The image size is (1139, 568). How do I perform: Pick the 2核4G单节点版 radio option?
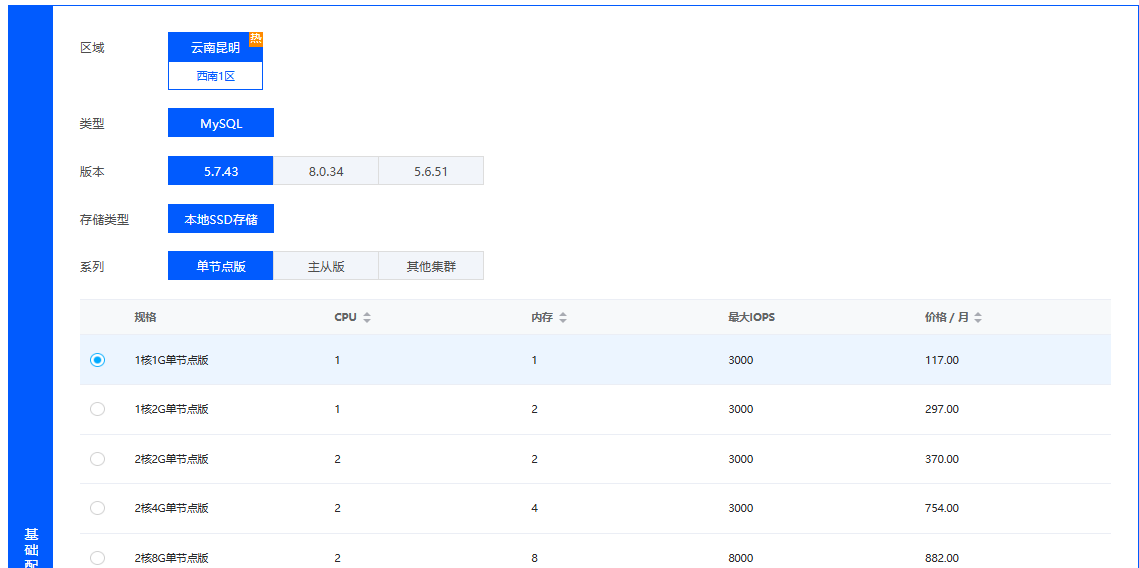[97, 508]
